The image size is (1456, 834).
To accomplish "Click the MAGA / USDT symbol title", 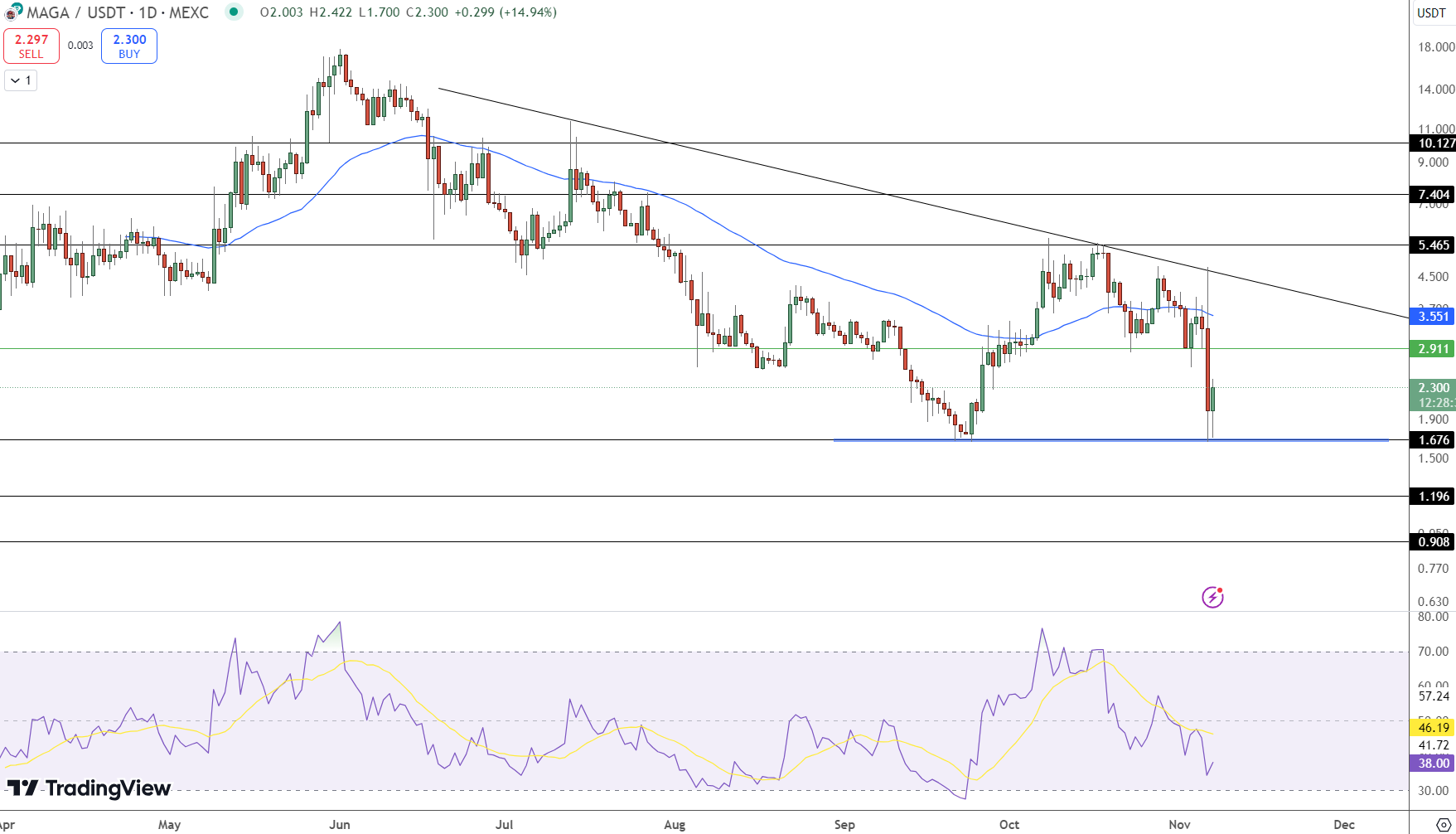I will point(76,12).
